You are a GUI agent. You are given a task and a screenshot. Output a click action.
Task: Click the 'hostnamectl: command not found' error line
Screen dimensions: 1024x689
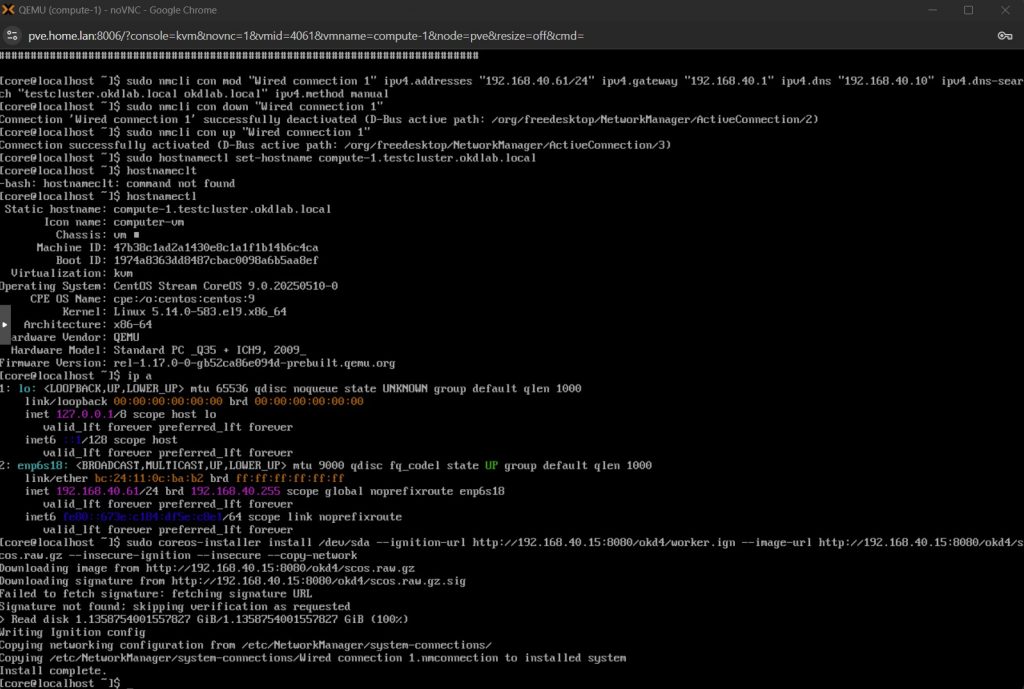coord(118,183)
